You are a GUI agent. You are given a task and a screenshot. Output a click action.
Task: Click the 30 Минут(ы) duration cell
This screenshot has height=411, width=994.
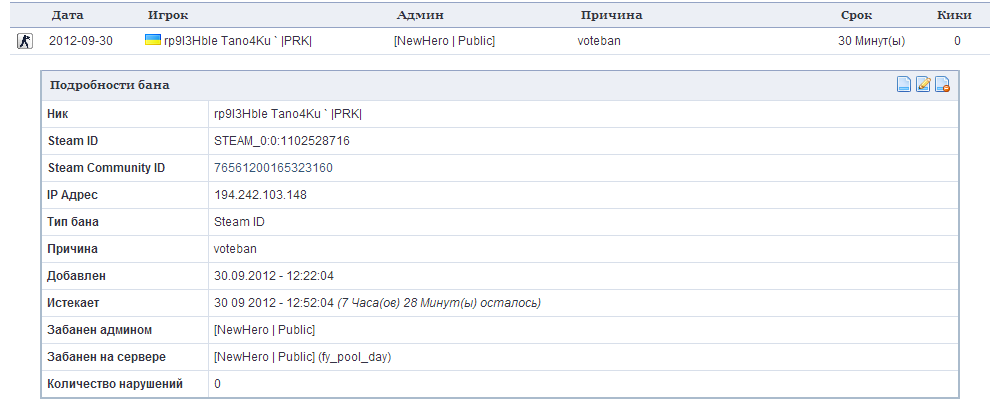(871, 41)
